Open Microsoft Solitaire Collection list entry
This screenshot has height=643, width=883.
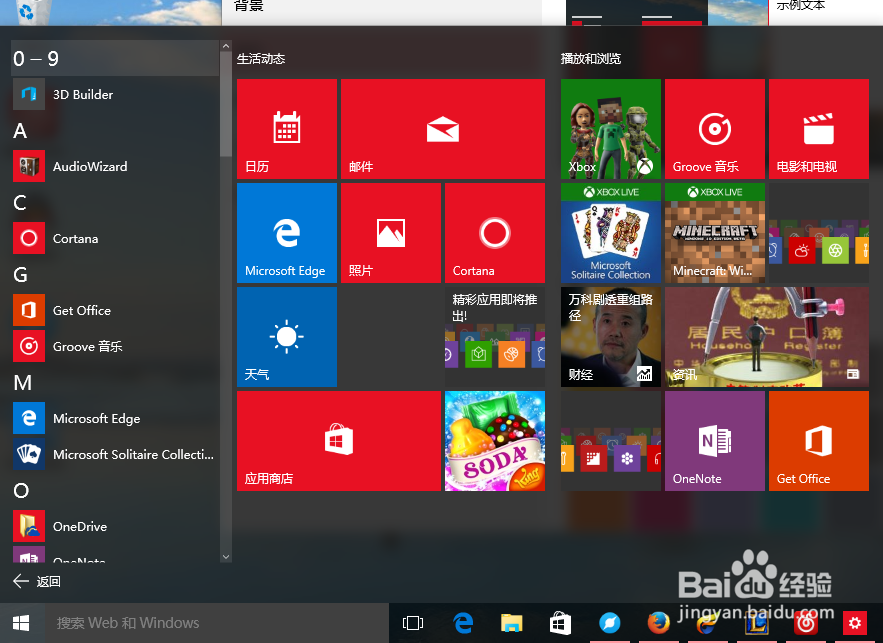coord(115,454)
